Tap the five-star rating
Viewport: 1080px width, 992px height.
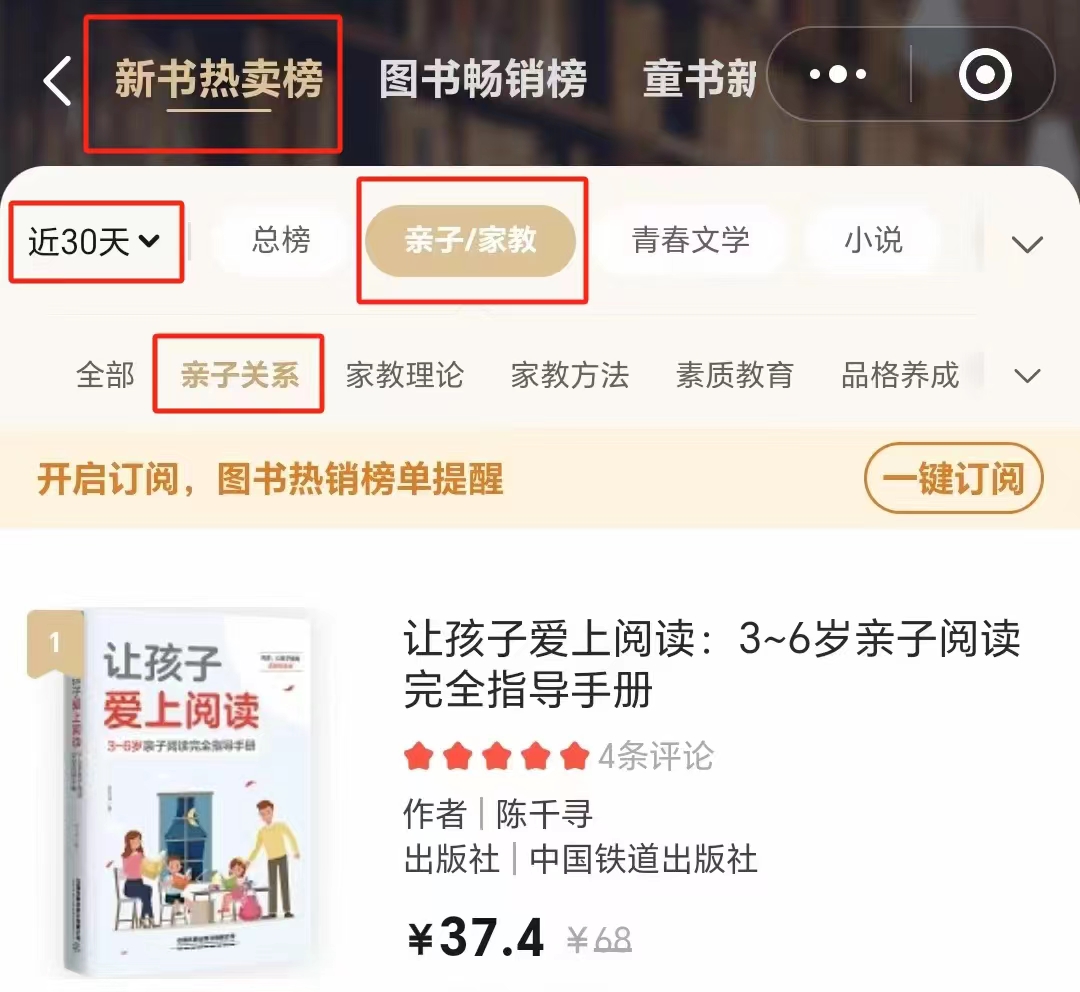[497, 756]
